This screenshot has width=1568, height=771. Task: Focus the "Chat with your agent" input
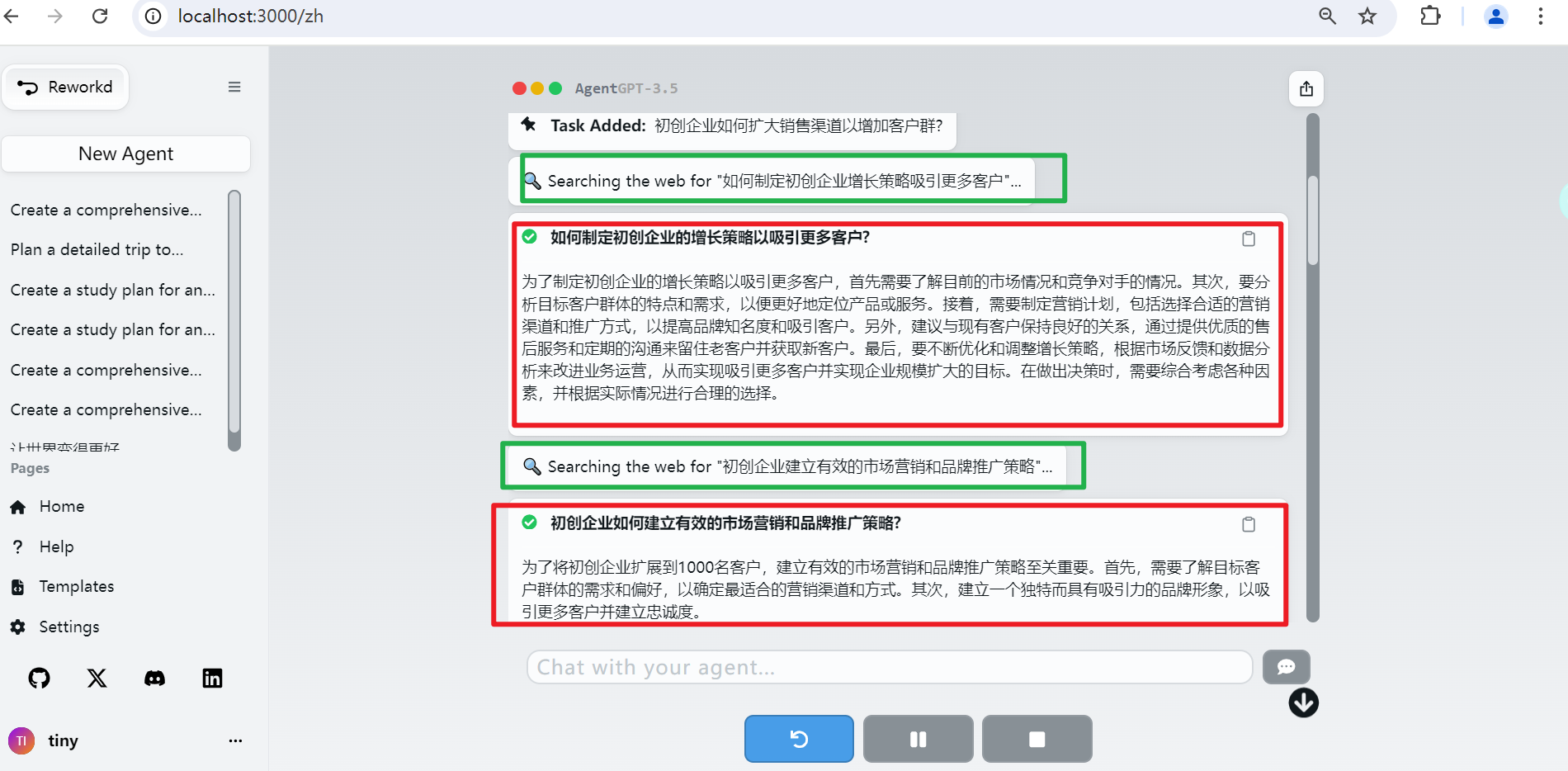(889, 667)
